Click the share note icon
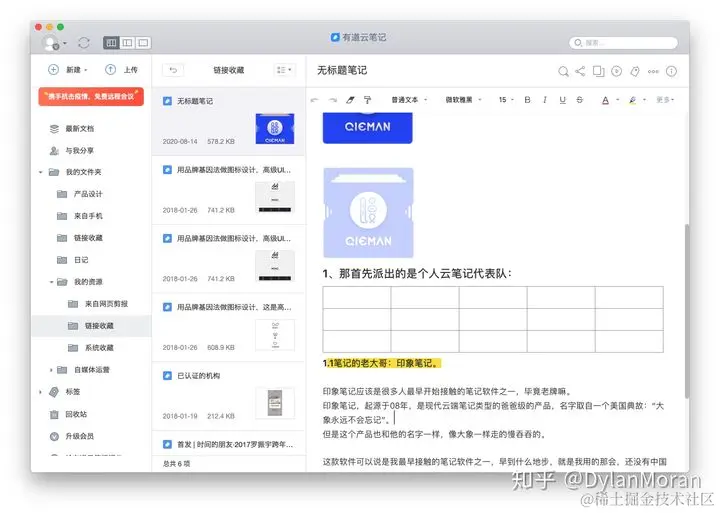720x513 pixels. [x=580, y=71]
